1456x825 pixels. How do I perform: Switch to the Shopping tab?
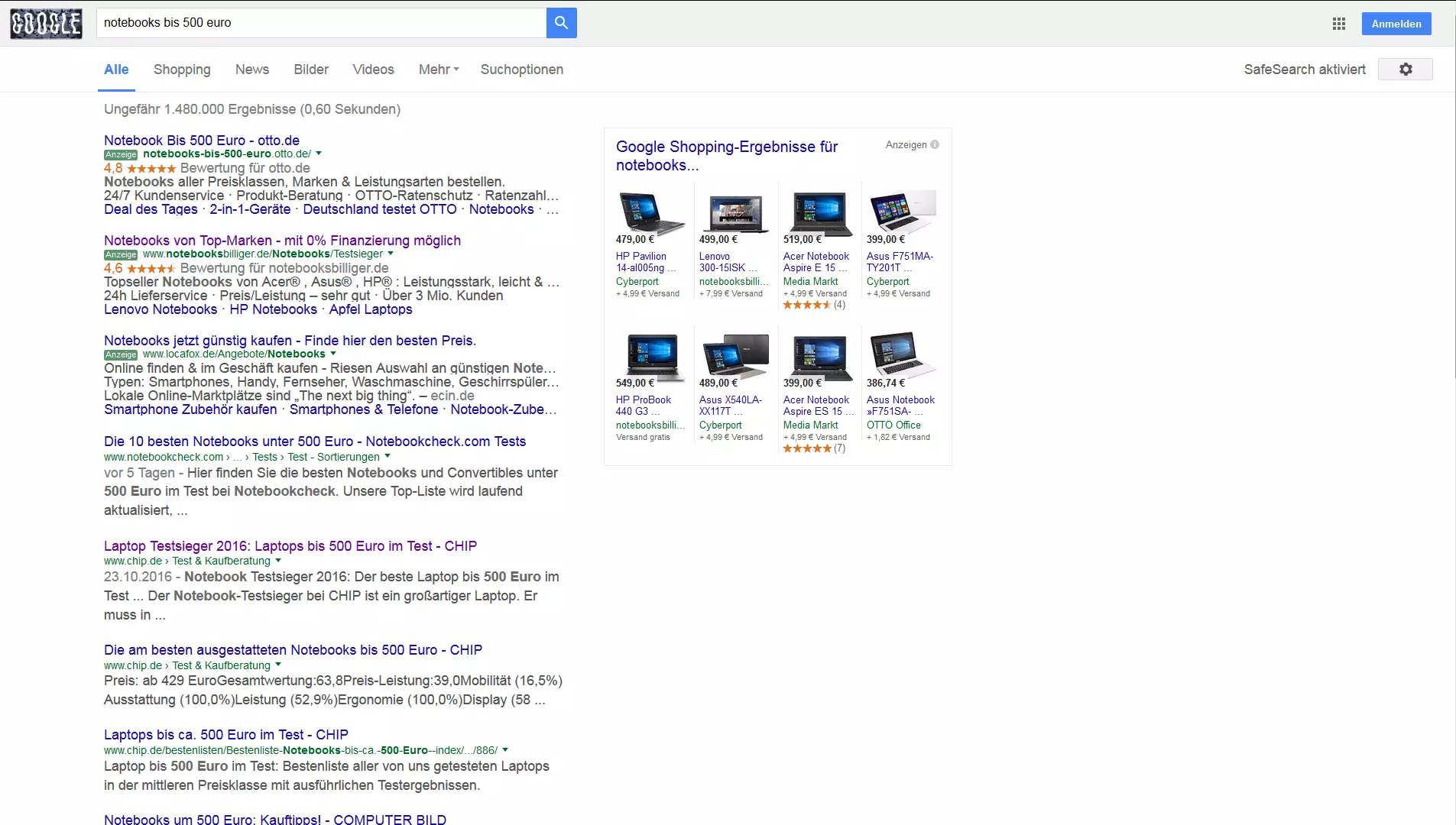click(x=182, y=70)
